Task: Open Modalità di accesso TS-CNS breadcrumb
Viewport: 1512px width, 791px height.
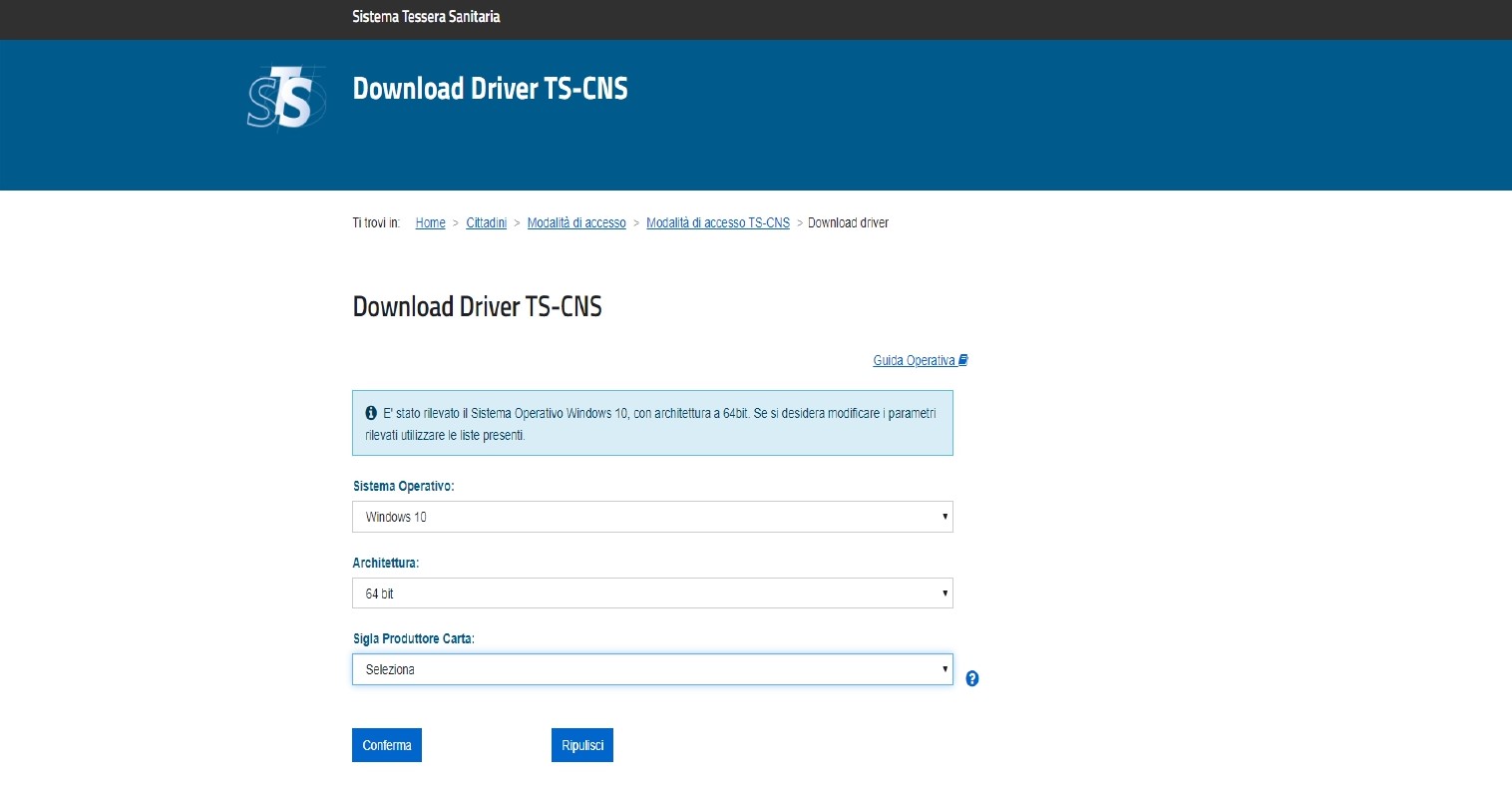Action: tap(718, 222)
